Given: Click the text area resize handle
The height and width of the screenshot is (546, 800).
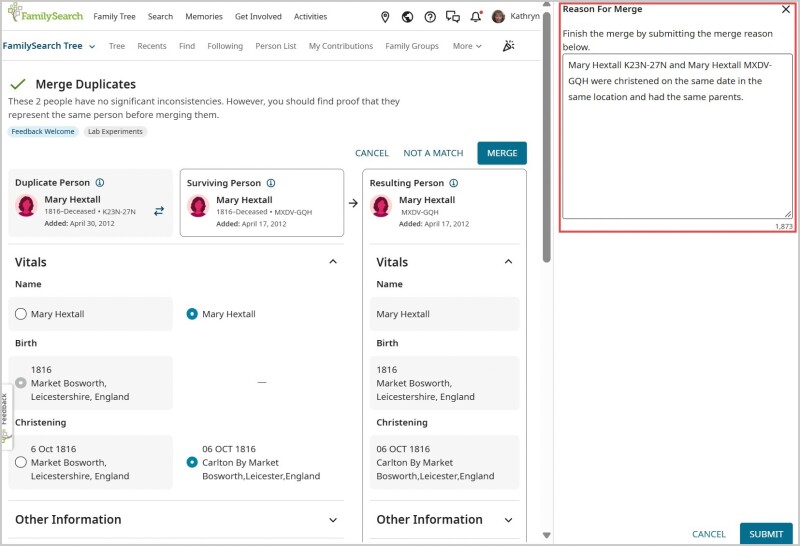Looking at the screenshot, I should [x=788, y=214].
